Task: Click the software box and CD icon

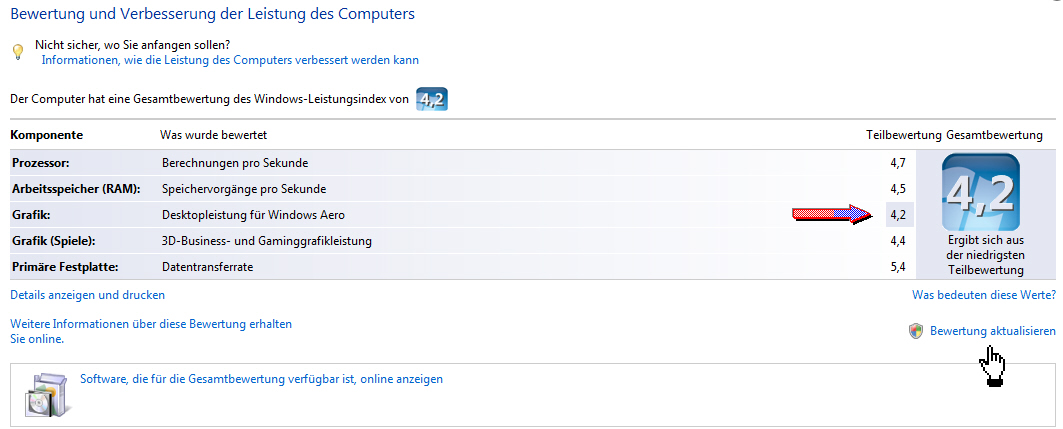Action: coord(47,394)
